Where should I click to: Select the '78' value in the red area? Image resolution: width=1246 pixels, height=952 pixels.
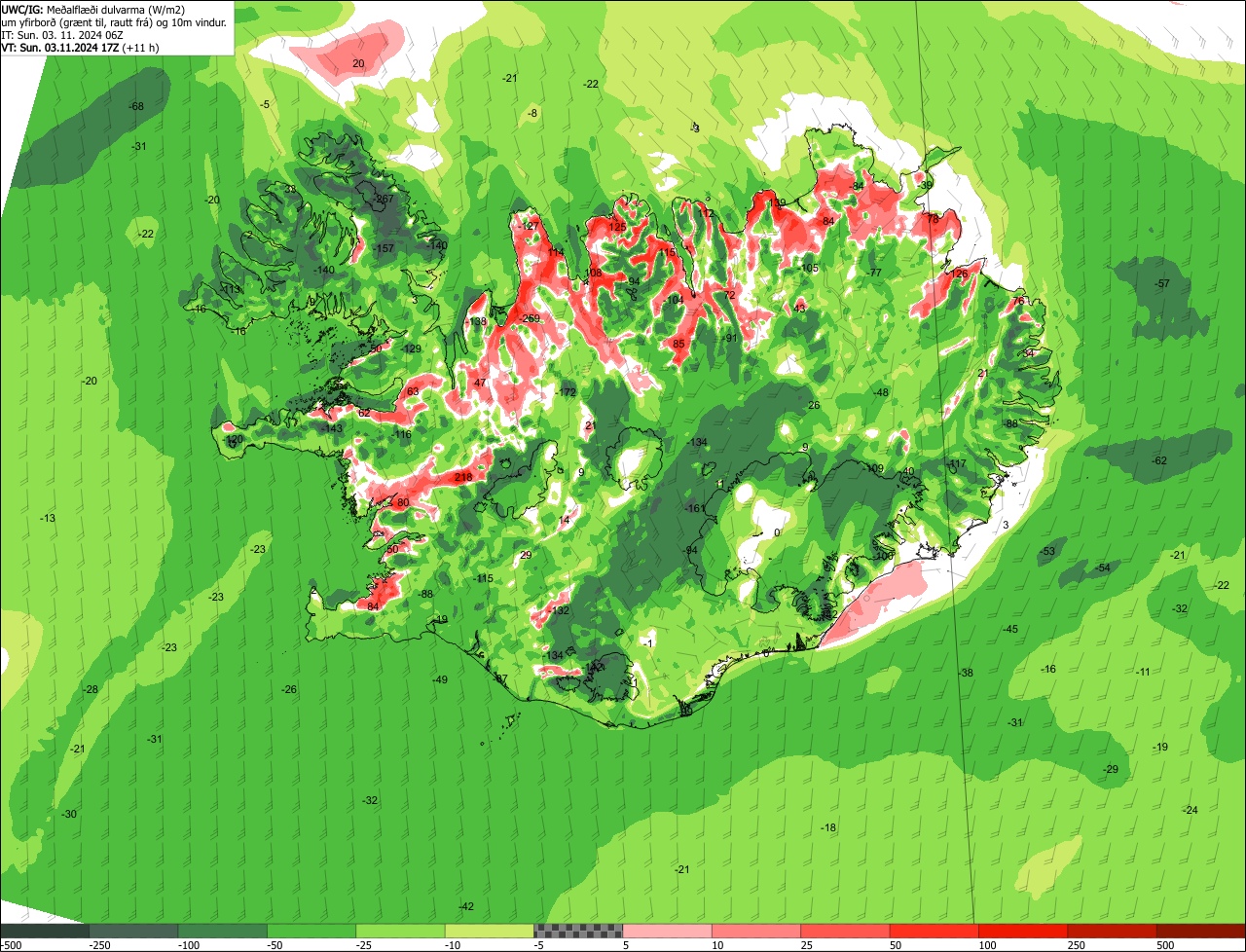(x=933, y=220)
